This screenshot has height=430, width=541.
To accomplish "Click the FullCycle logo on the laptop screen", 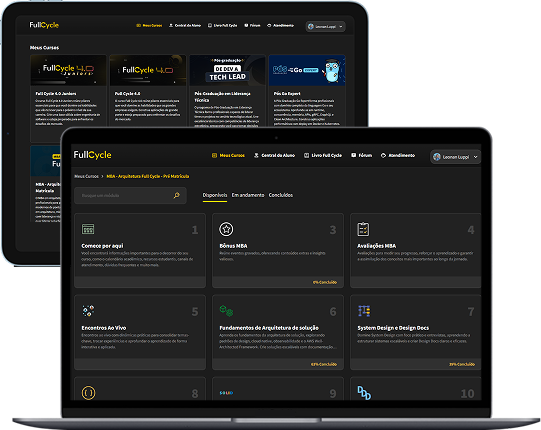I will [x=92, y=155].
